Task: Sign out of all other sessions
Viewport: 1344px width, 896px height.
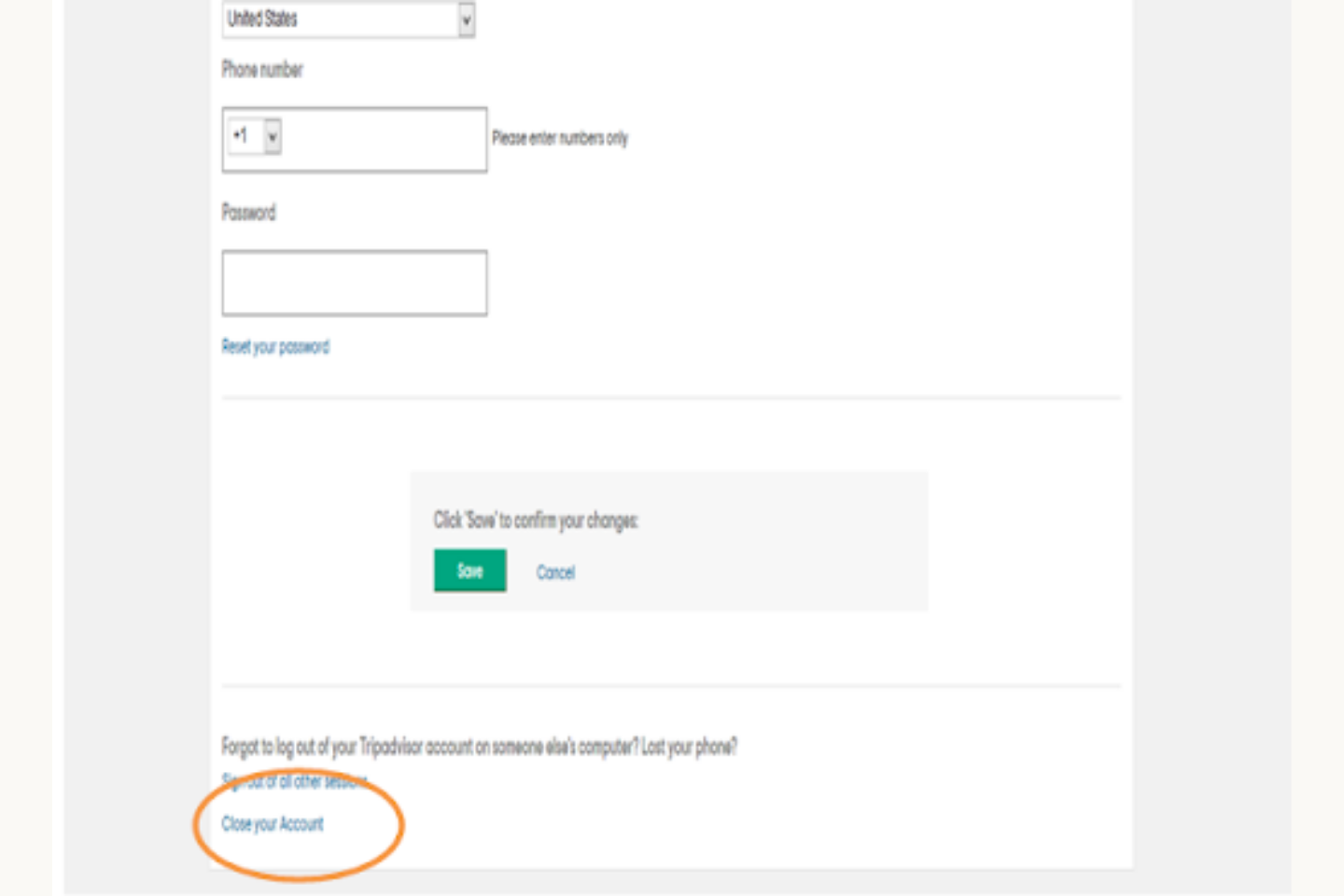Action: (295, 782)
